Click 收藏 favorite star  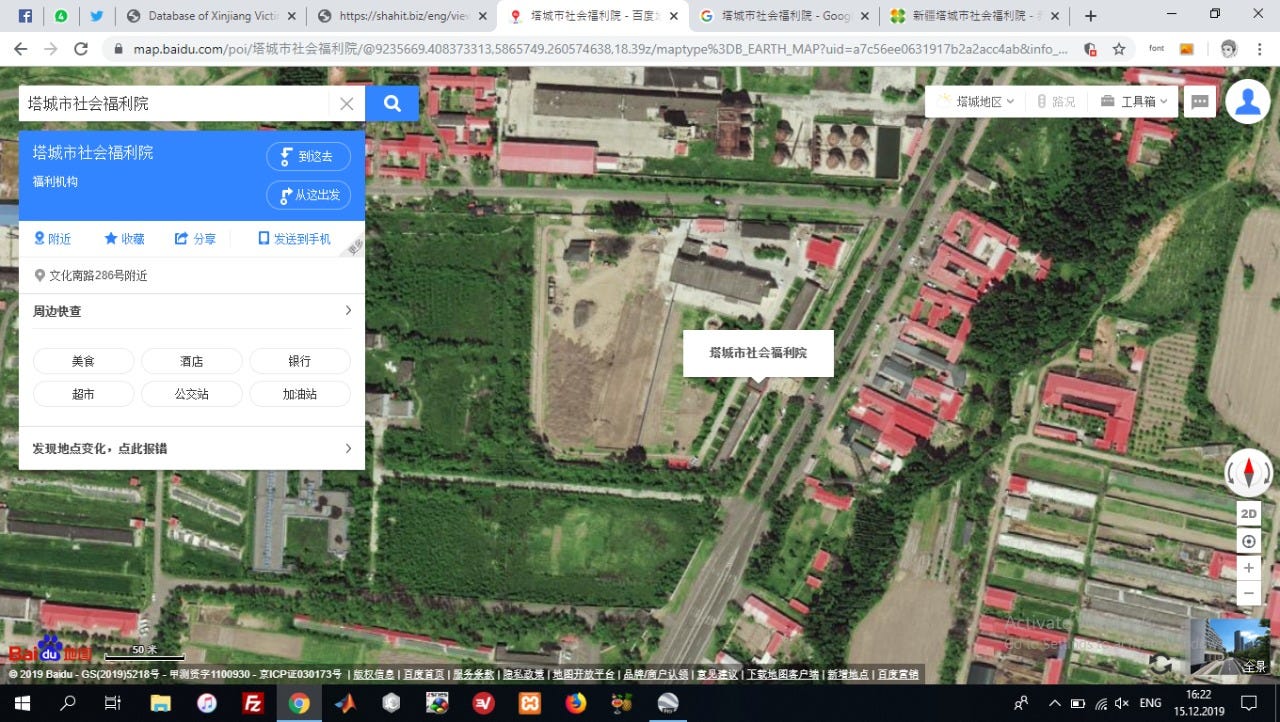point(124,239)
